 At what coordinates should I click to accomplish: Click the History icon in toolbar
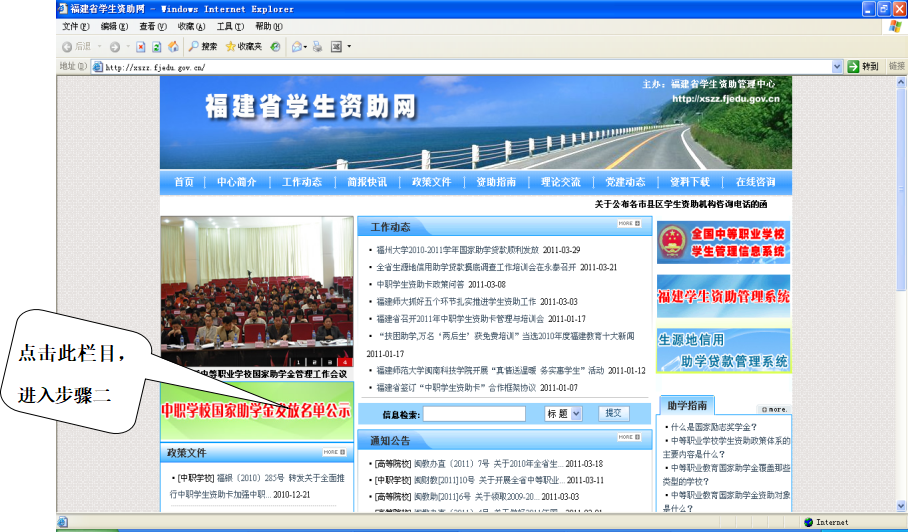point(275,47)
